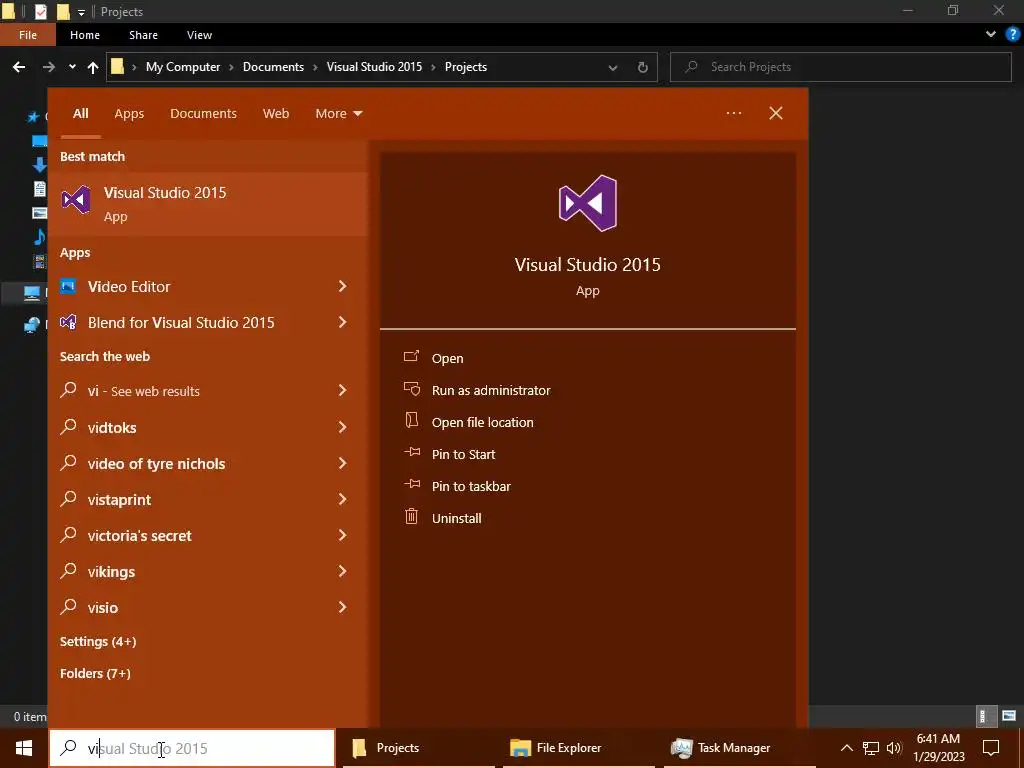Click the search icon beside visio
The width and height of the screenshot is (1024, 768).
coord(69,607)
